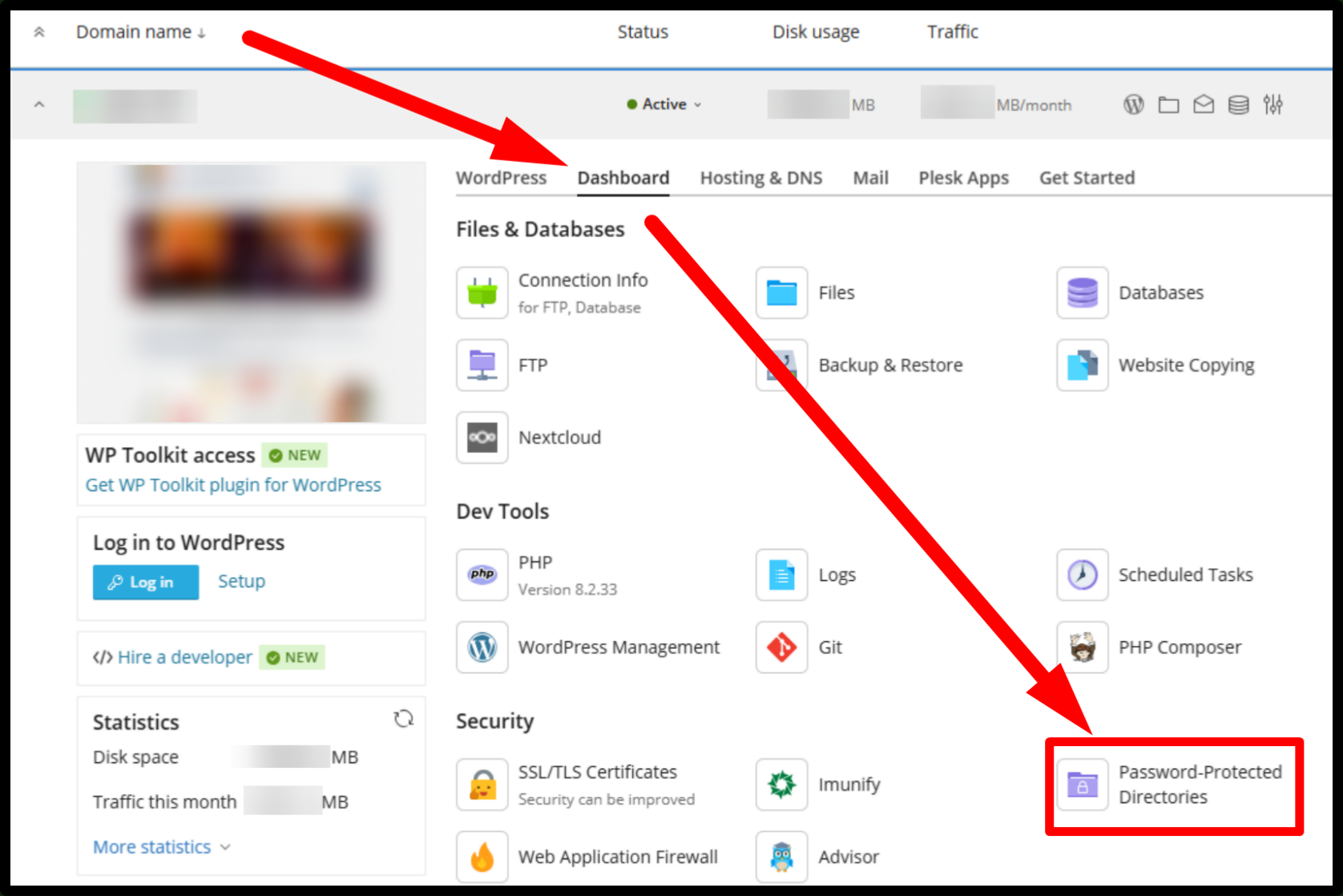The image size is (1343, 896).
Task: Open the Imunify icon
Action: tap(781, 785)
